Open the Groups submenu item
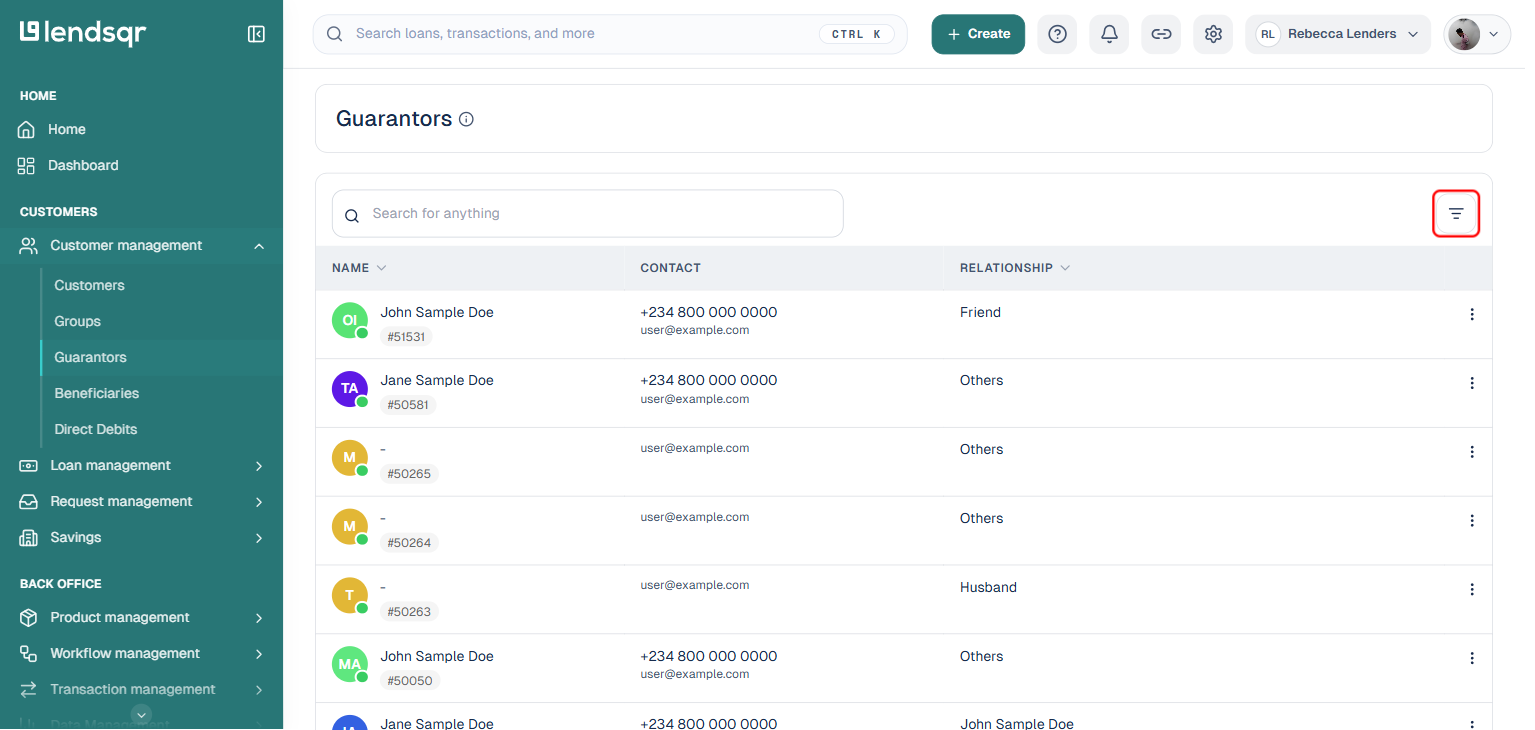 [x=77, y=322]
